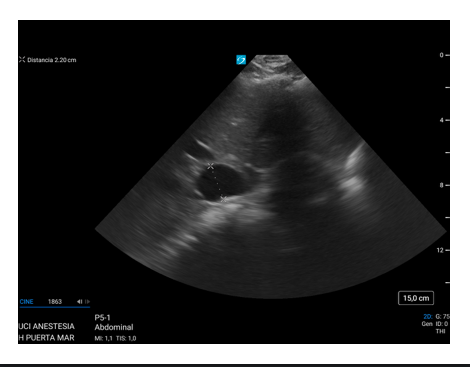The width and height of the screenshot is (470, 367).
Task: Click the MI: 1,1 index readout
Action: tap(104, 338)
